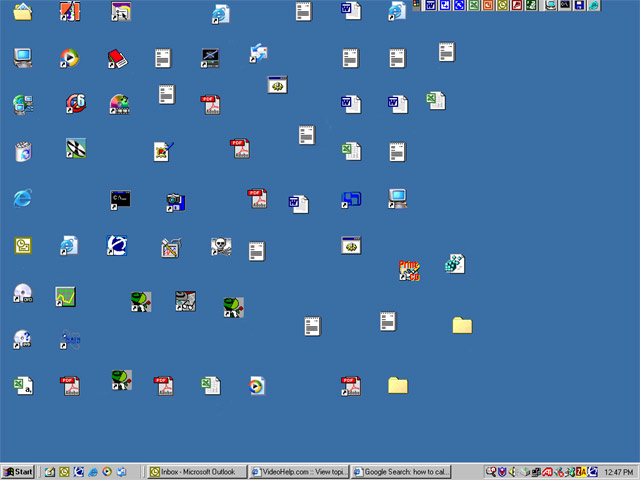Open the ZoneAlarm ZA tray icon
This screenshot has width=640, height=480.
581,472
